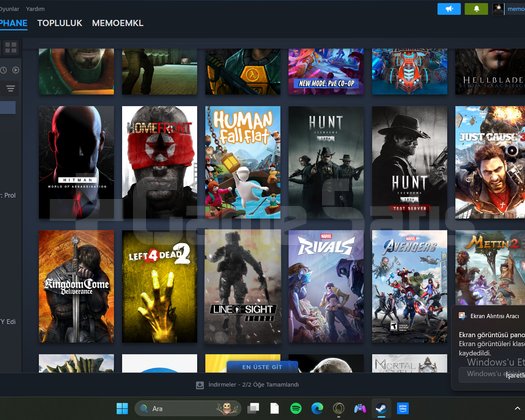525x420 pixels.
Task: Click the play-ready filter icon in sidebar
Action: [15, 70]
